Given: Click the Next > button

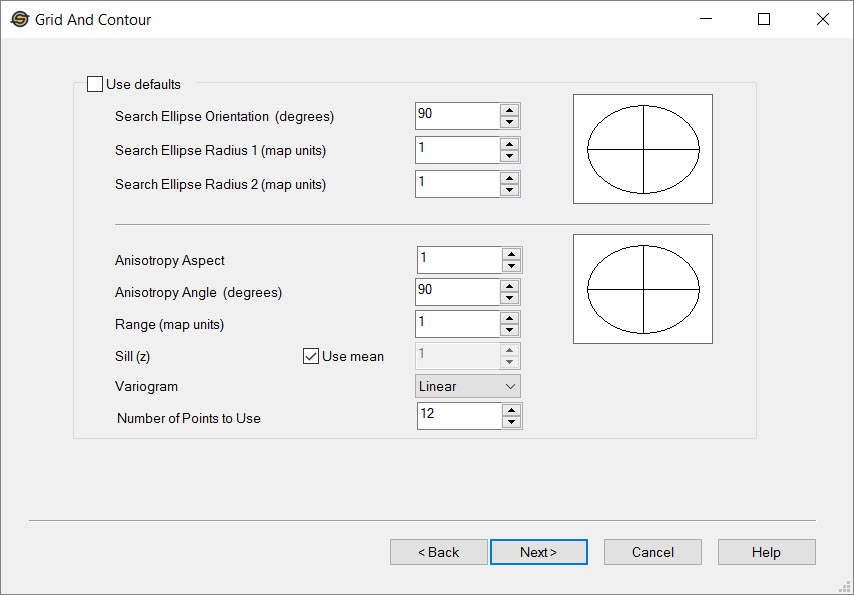Looking at the screenshot, I should click(538, 552).
